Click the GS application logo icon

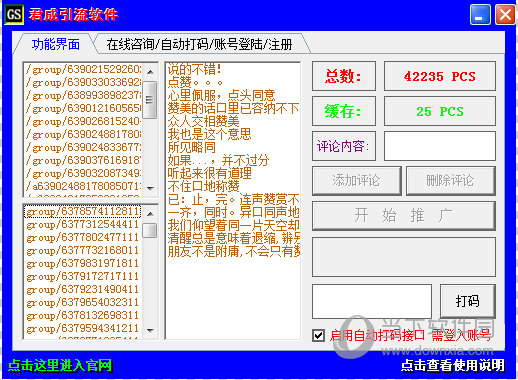coord(14,15)
